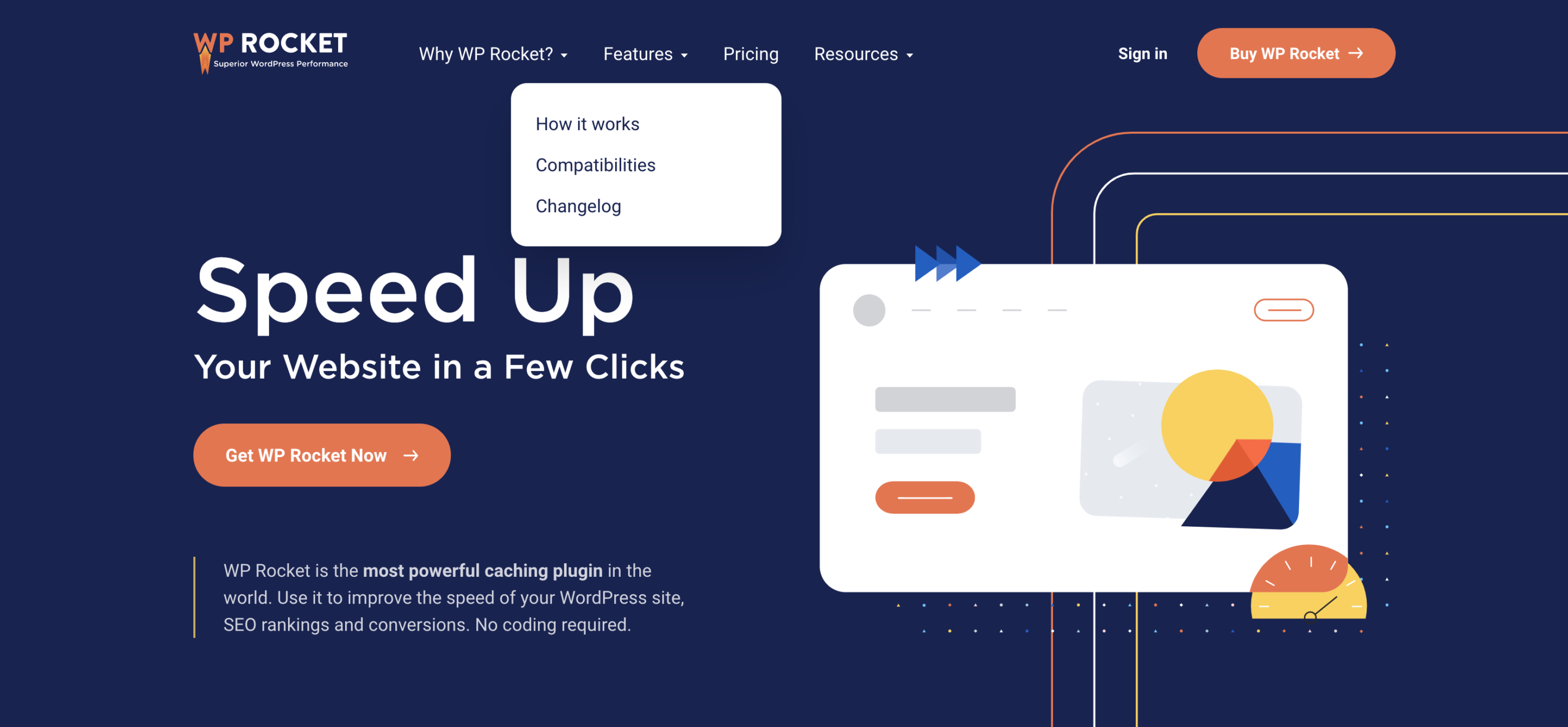Click the Buy WP Rocket button

[1294, 54]
